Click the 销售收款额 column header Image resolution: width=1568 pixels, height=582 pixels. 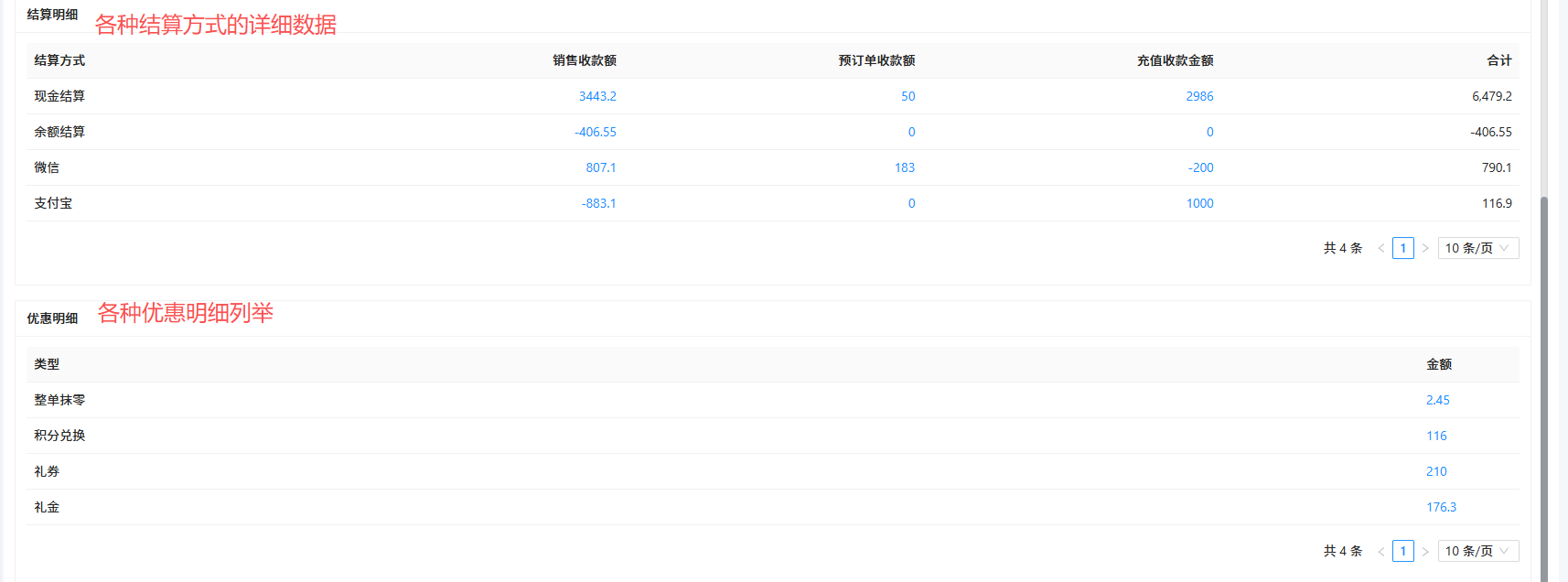585,60
